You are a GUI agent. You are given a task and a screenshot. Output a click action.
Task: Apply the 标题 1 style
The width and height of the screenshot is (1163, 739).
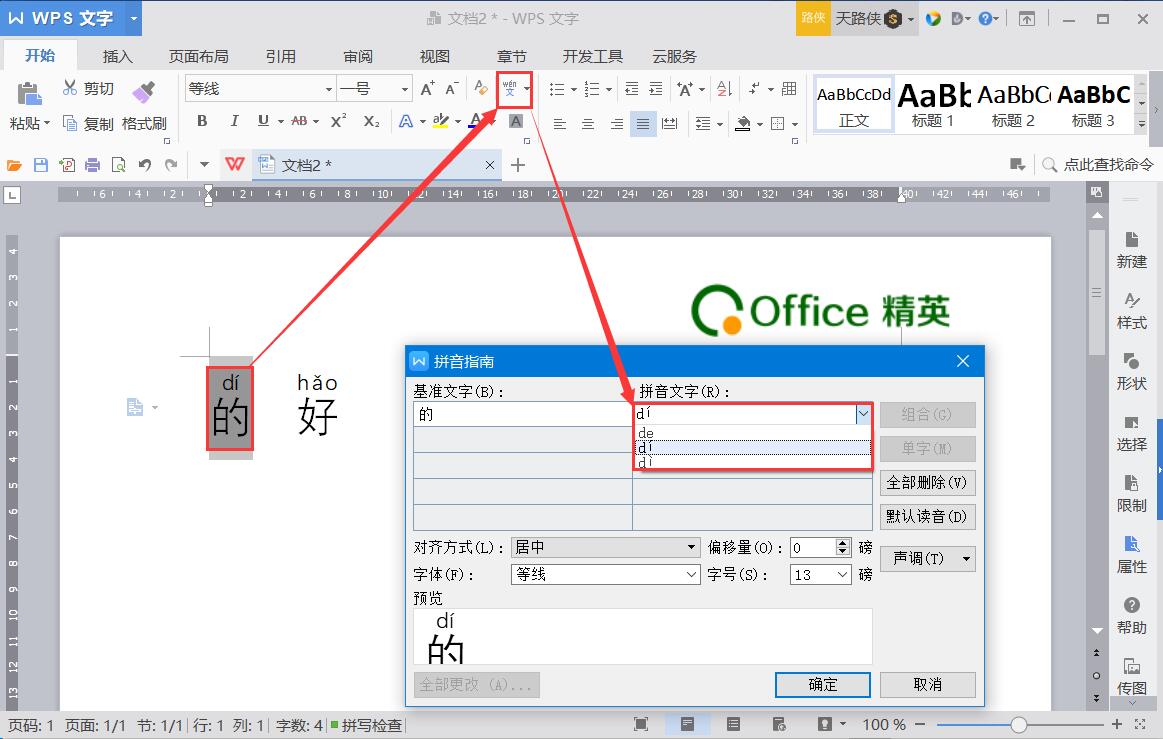tap(933, 105)
